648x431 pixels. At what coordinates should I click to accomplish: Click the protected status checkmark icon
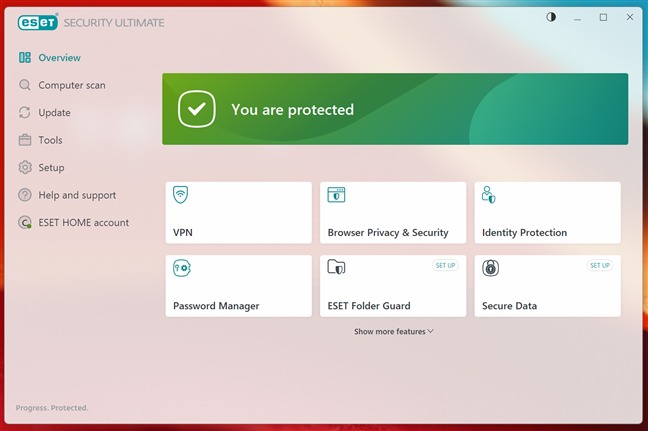pyautogui.click(x=197, y=109)
